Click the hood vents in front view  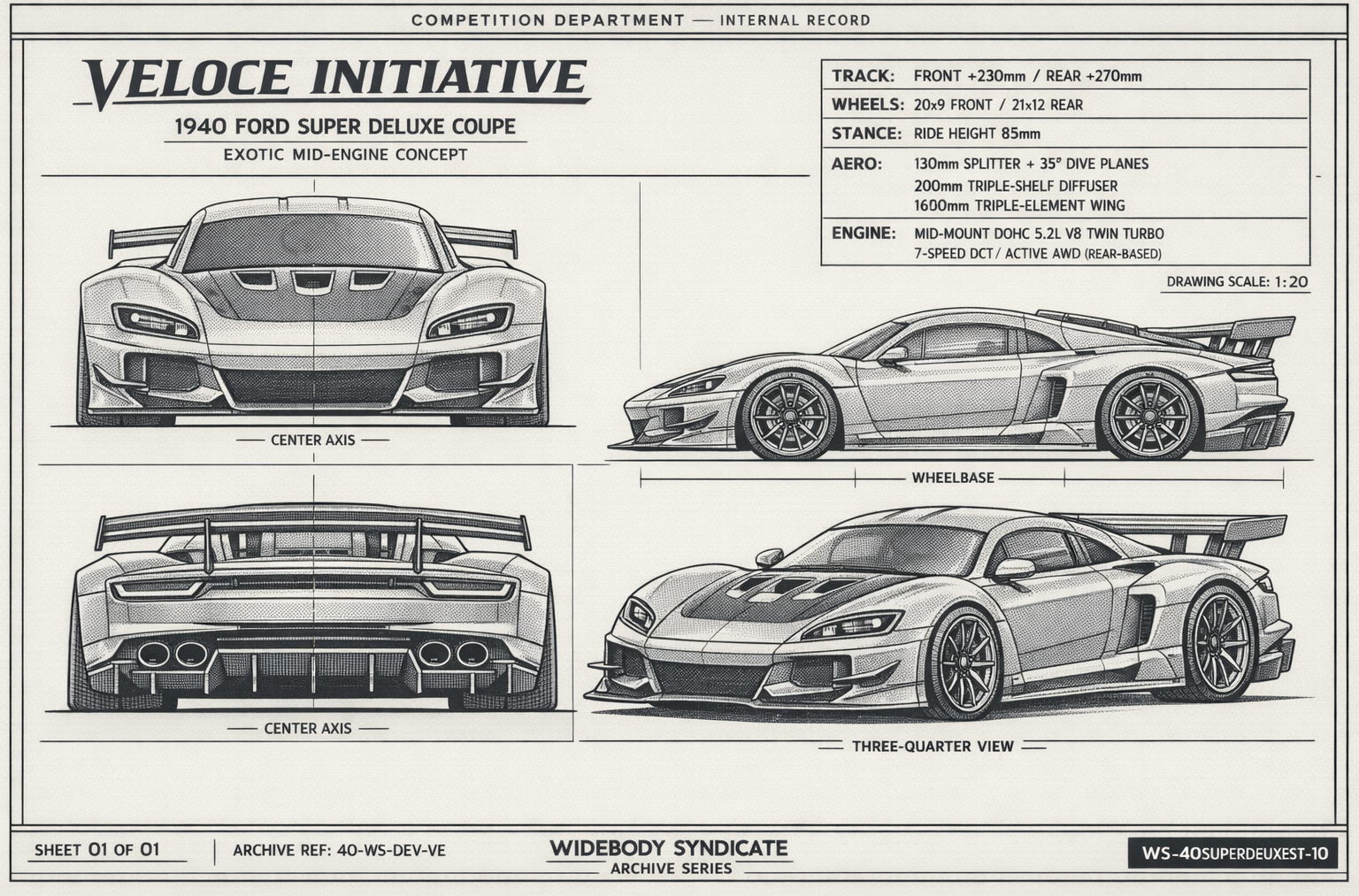pos(313,281)
